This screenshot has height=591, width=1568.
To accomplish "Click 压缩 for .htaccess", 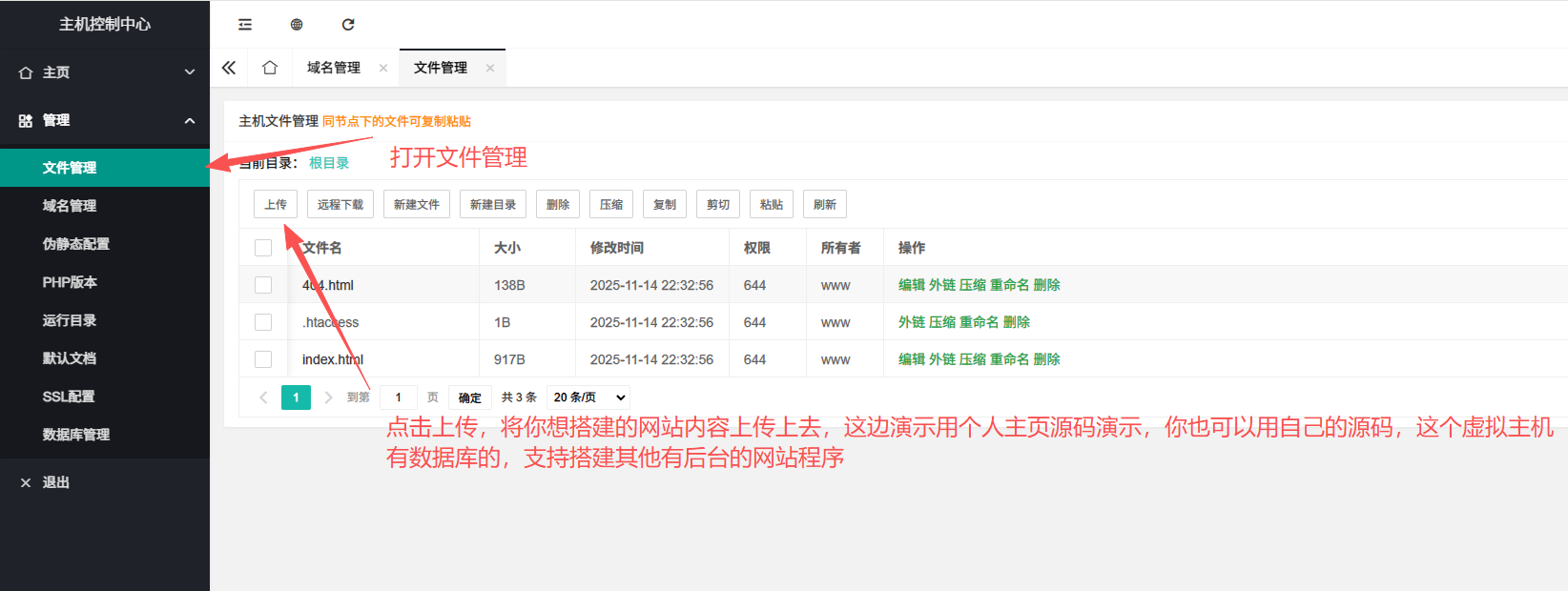I will tap(942, 322).
